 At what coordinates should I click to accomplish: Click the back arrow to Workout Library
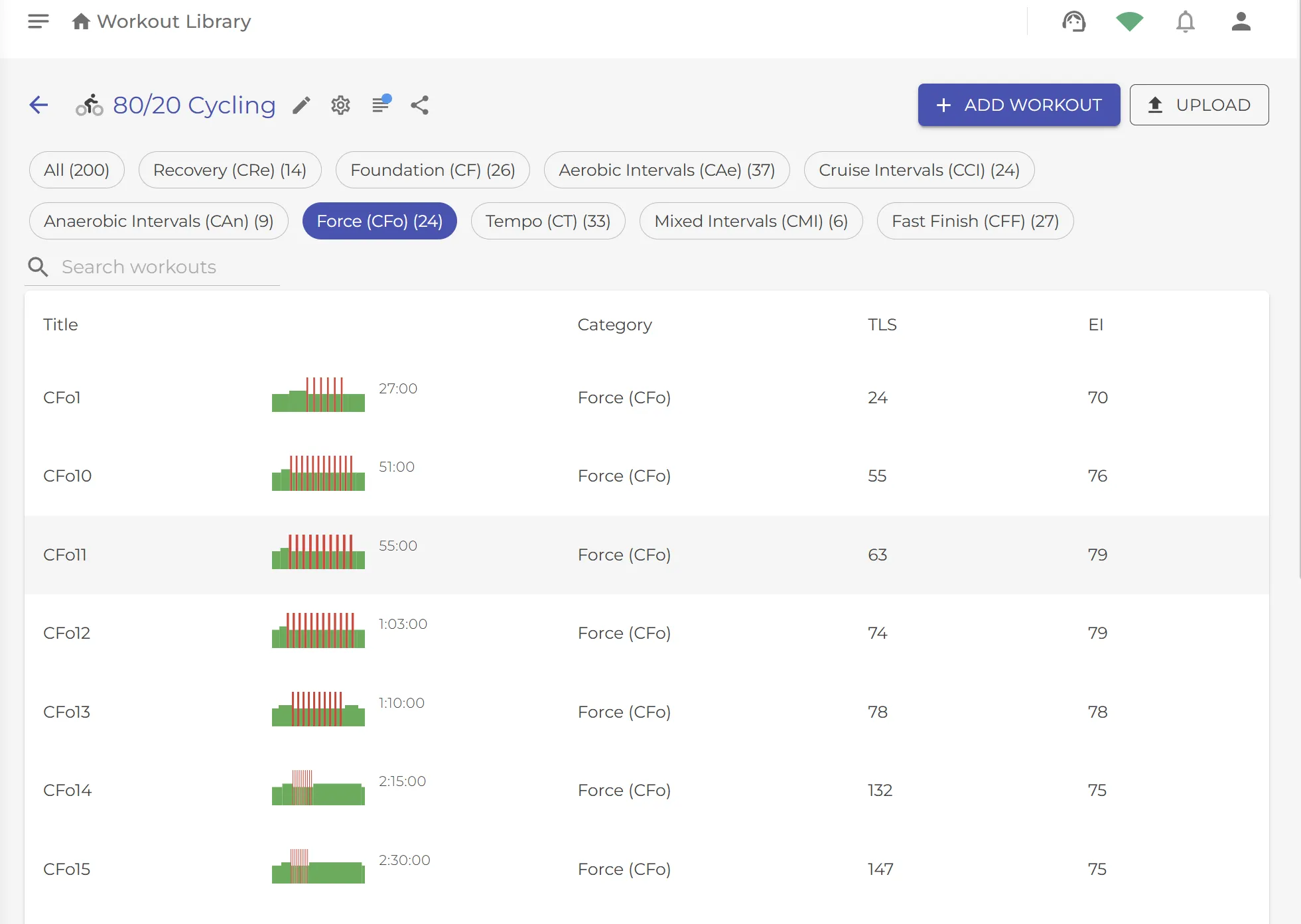pos(38,105)
